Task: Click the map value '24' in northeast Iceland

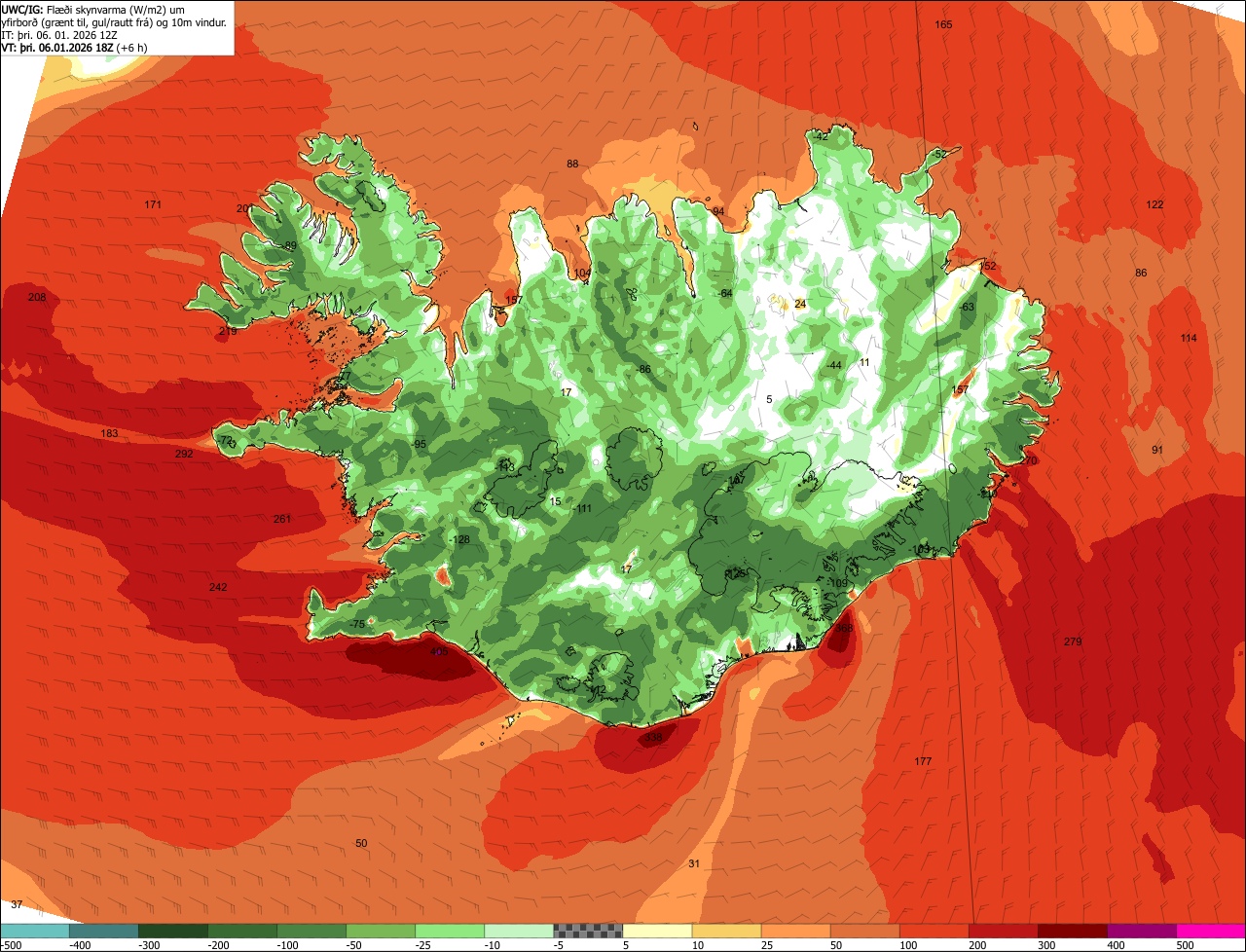Action: click(800, 304)
